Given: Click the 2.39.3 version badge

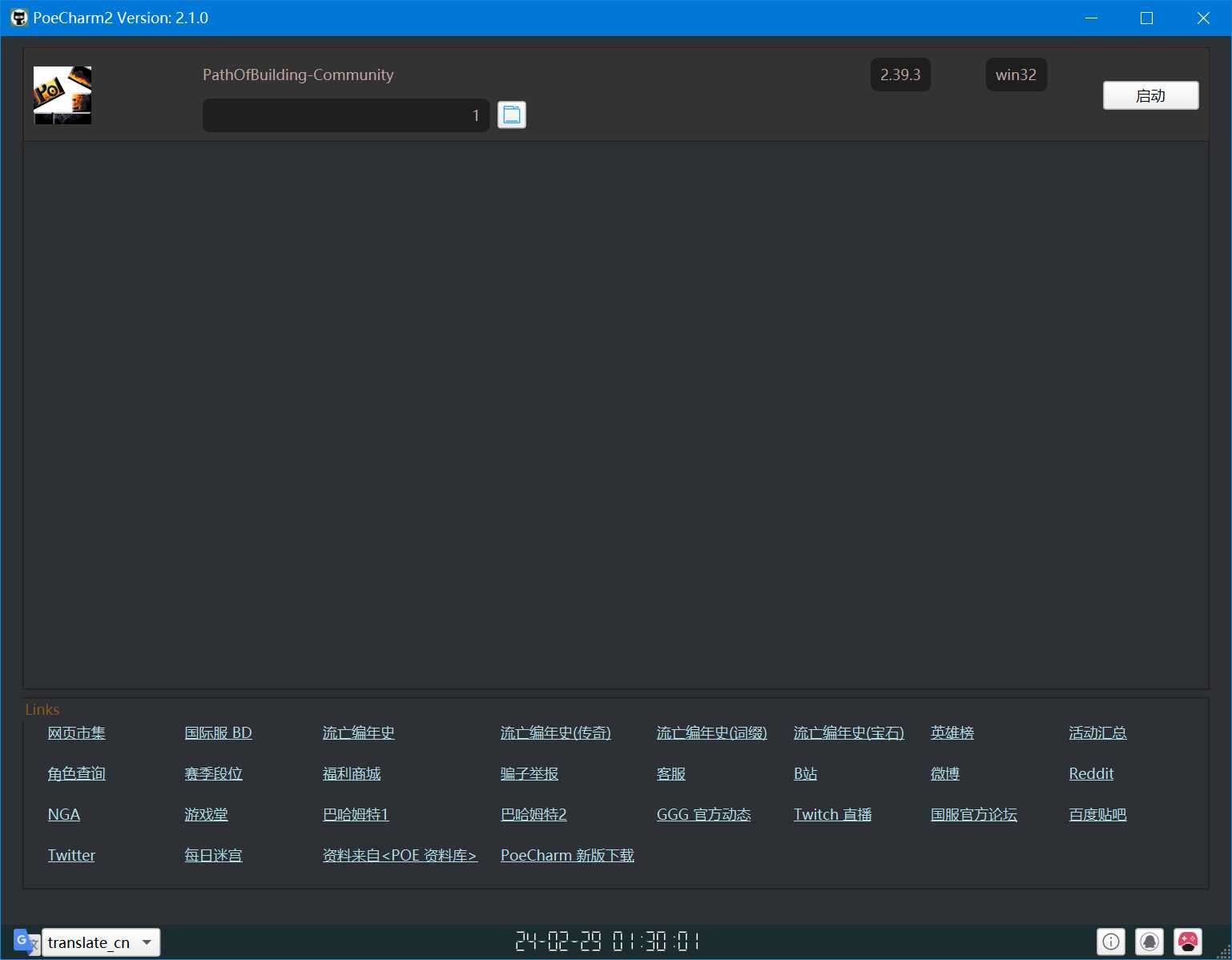Looking at the screenshot, I should 900,75.
